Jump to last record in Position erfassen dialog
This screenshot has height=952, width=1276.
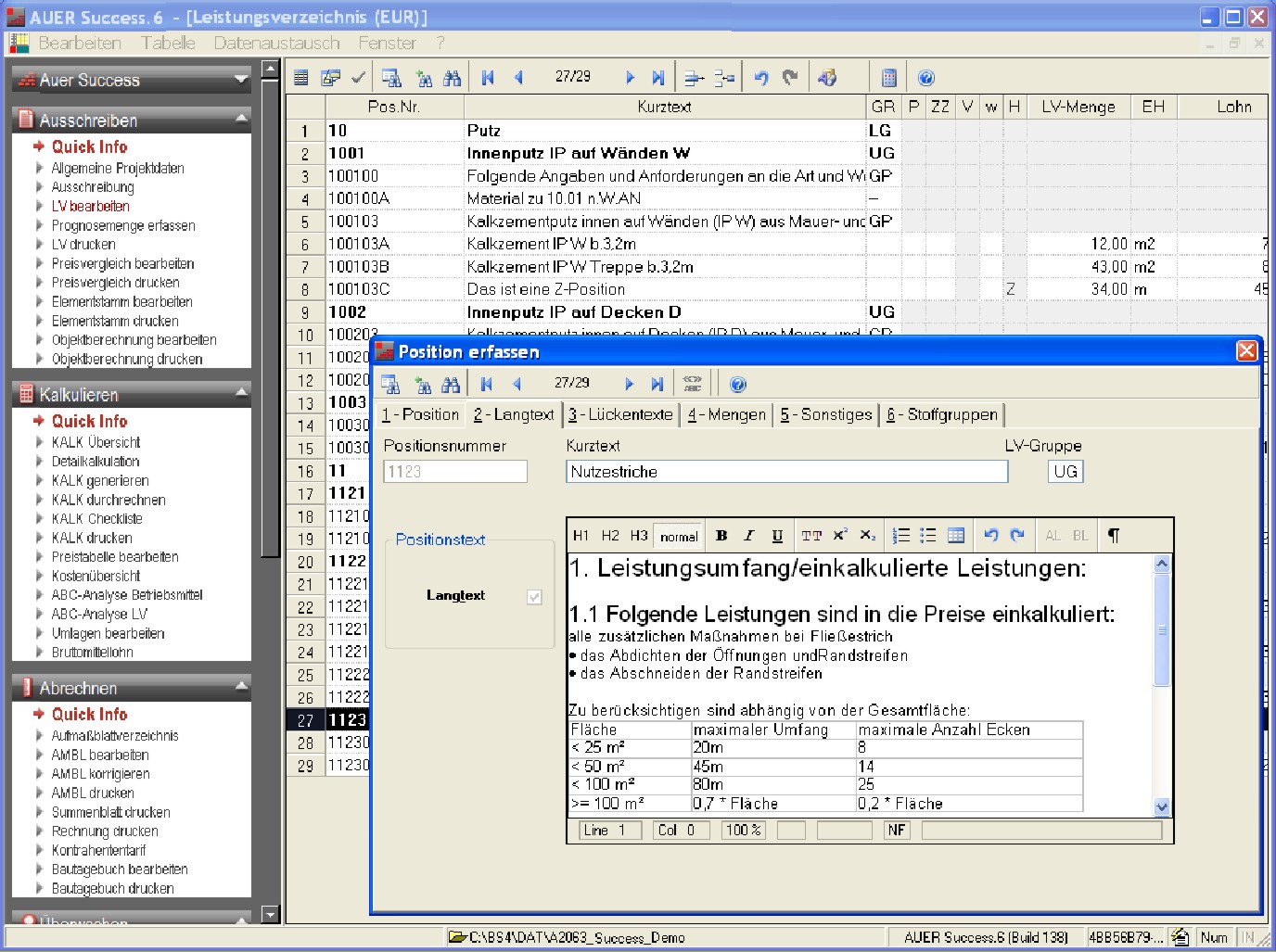[x=657, y=384]
